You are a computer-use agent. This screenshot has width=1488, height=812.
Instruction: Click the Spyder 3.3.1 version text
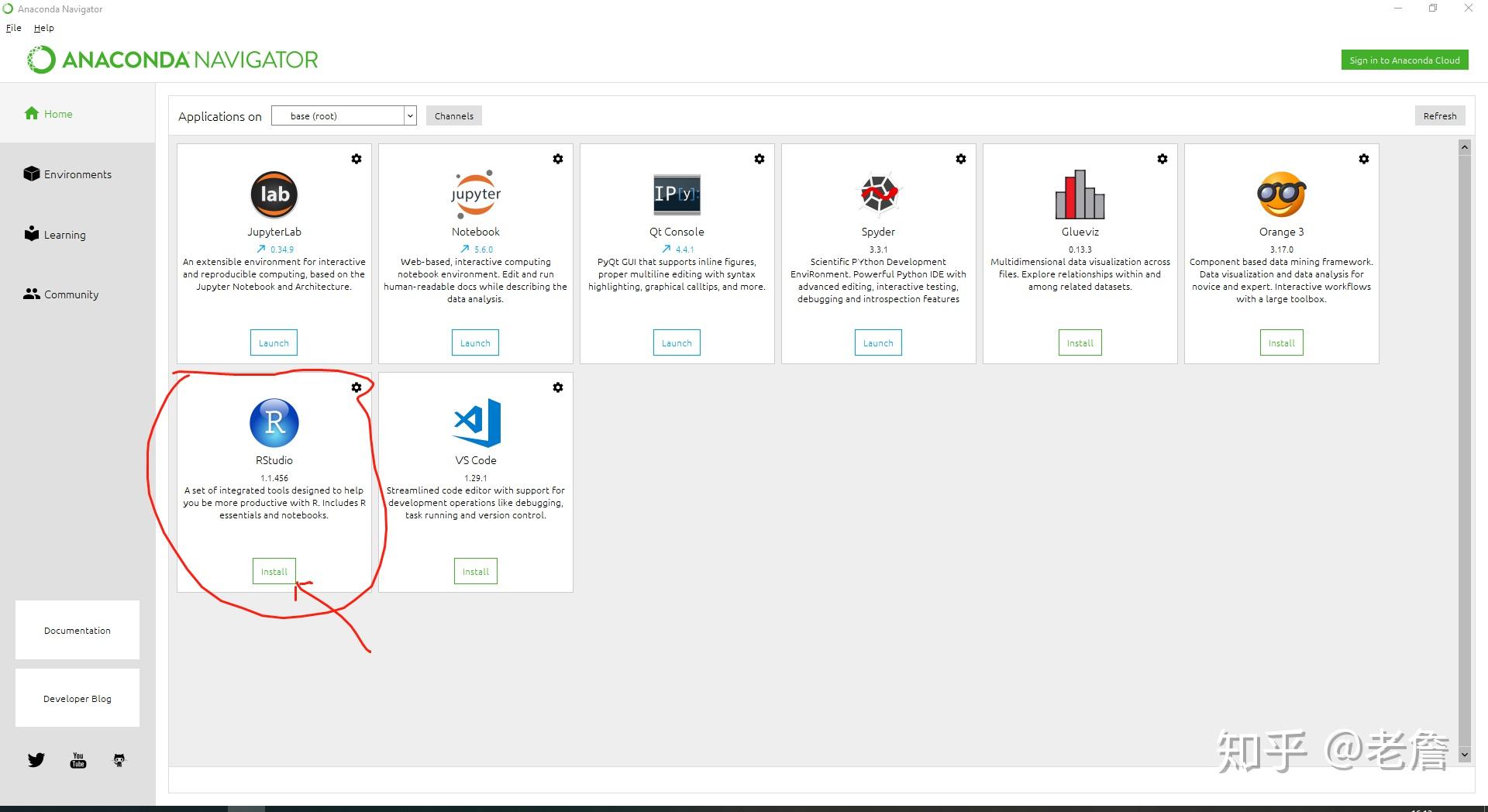pos(878,249)
